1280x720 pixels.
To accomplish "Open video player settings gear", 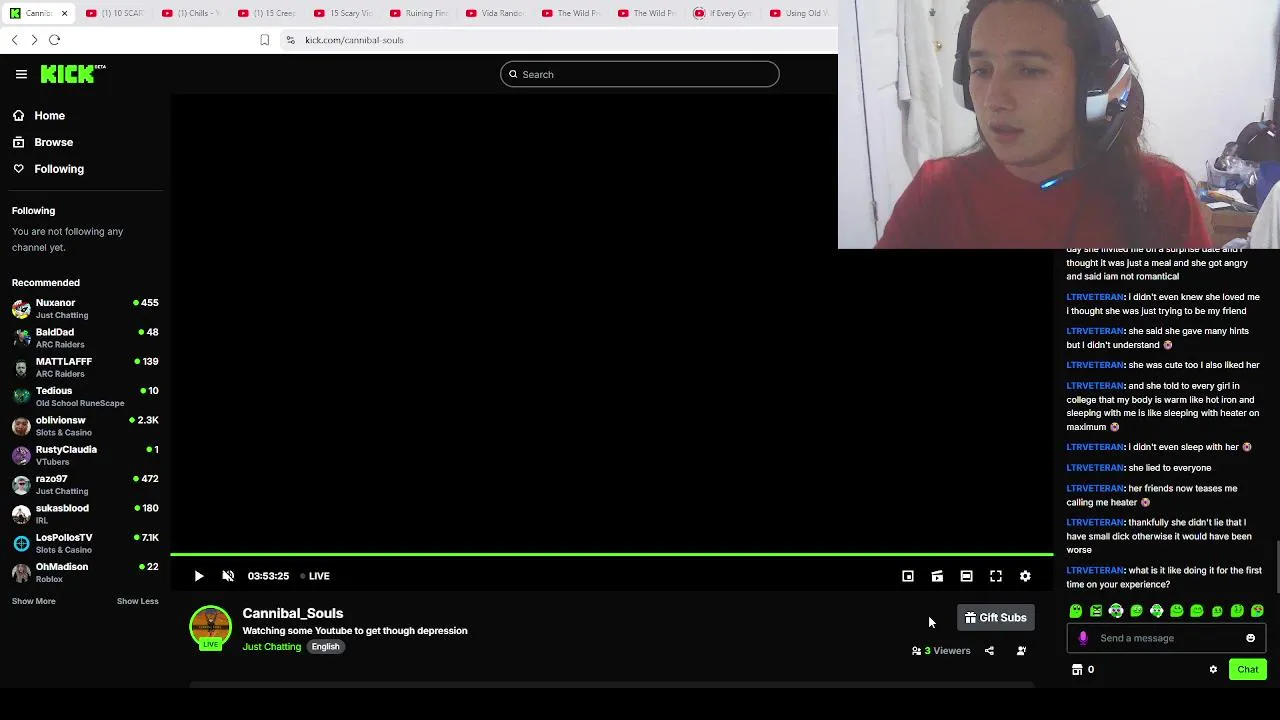I will (1025, 576).
